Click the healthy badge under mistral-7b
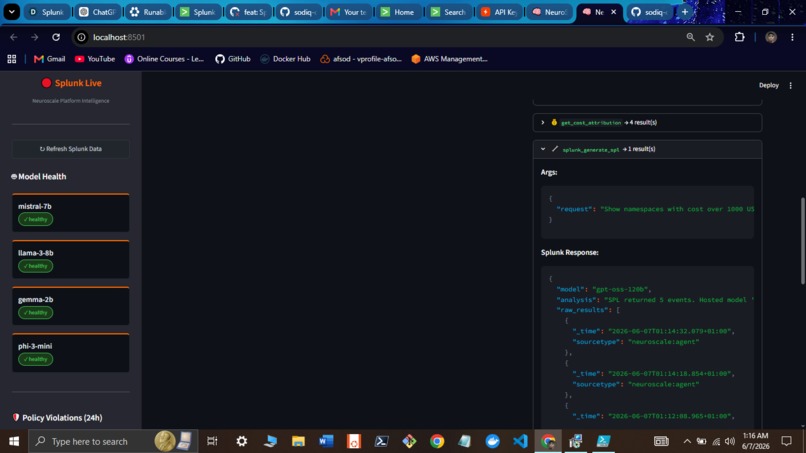The width and height of the screenshot is (806, 453). [x=35, y=220]
